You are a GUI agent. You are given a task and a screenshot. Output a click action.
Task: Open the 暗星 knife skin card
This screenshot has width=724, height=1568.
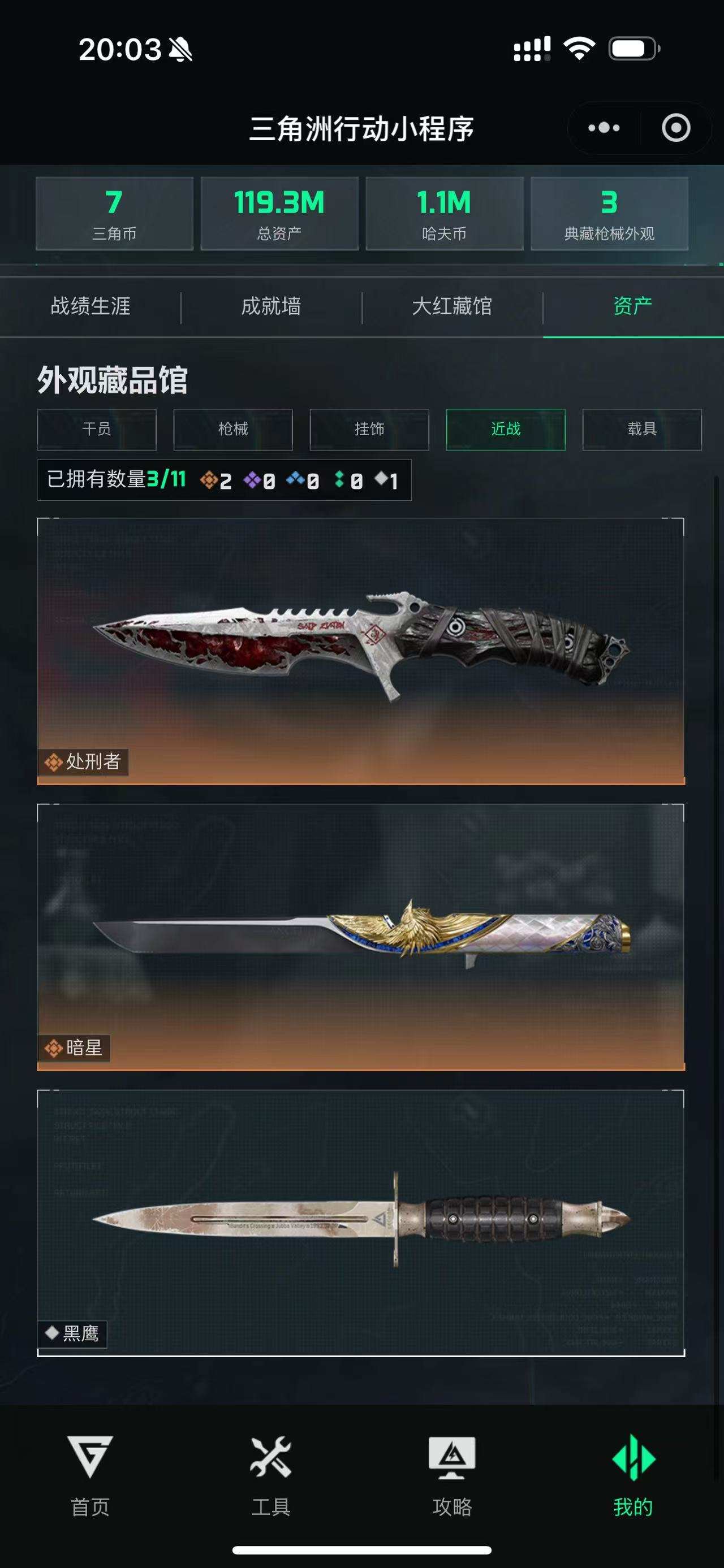point(360,937)
